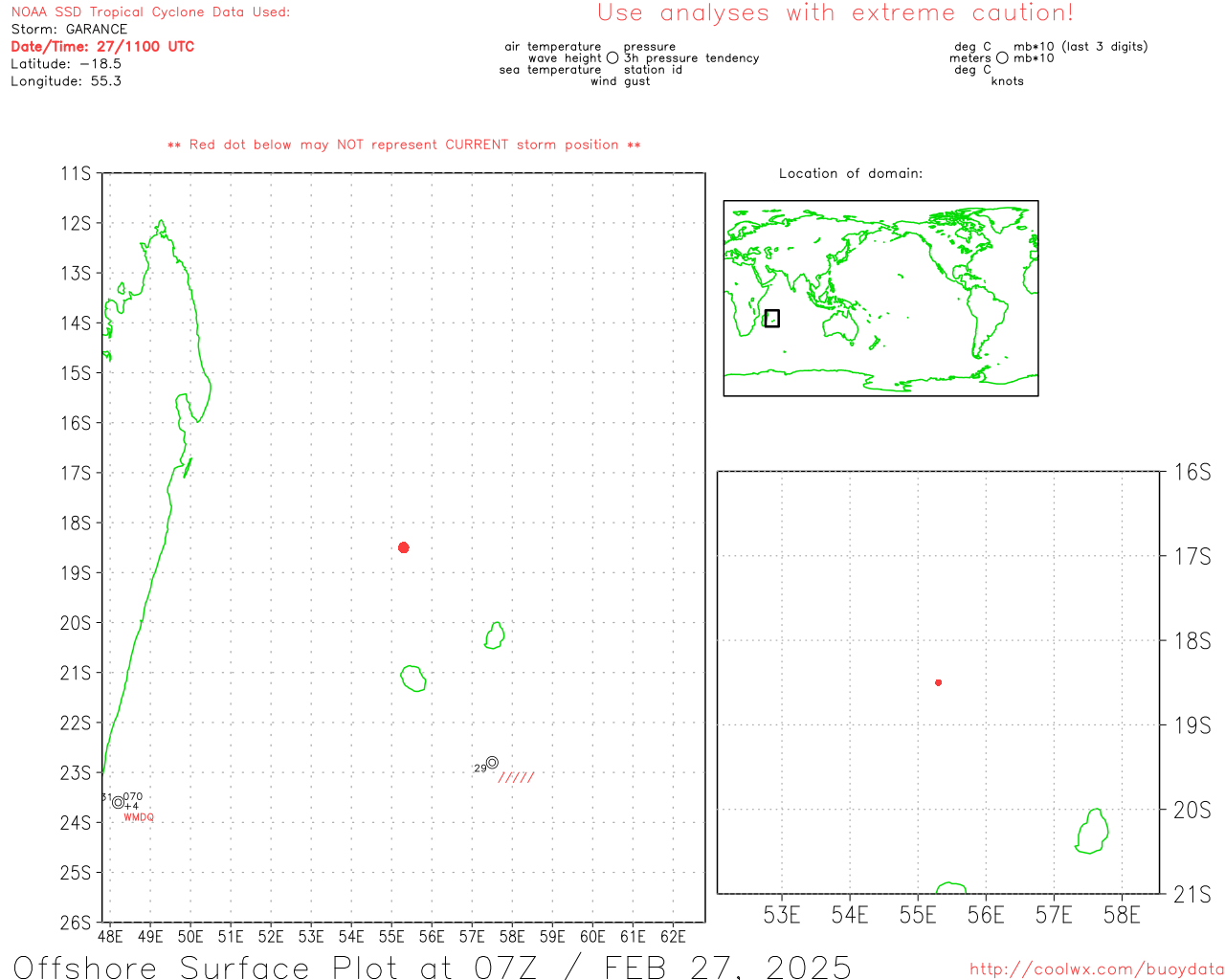Click Mauritius island outline on main map
The image size is (1225, 980).
pyautogui.click(x=495, y=635)
